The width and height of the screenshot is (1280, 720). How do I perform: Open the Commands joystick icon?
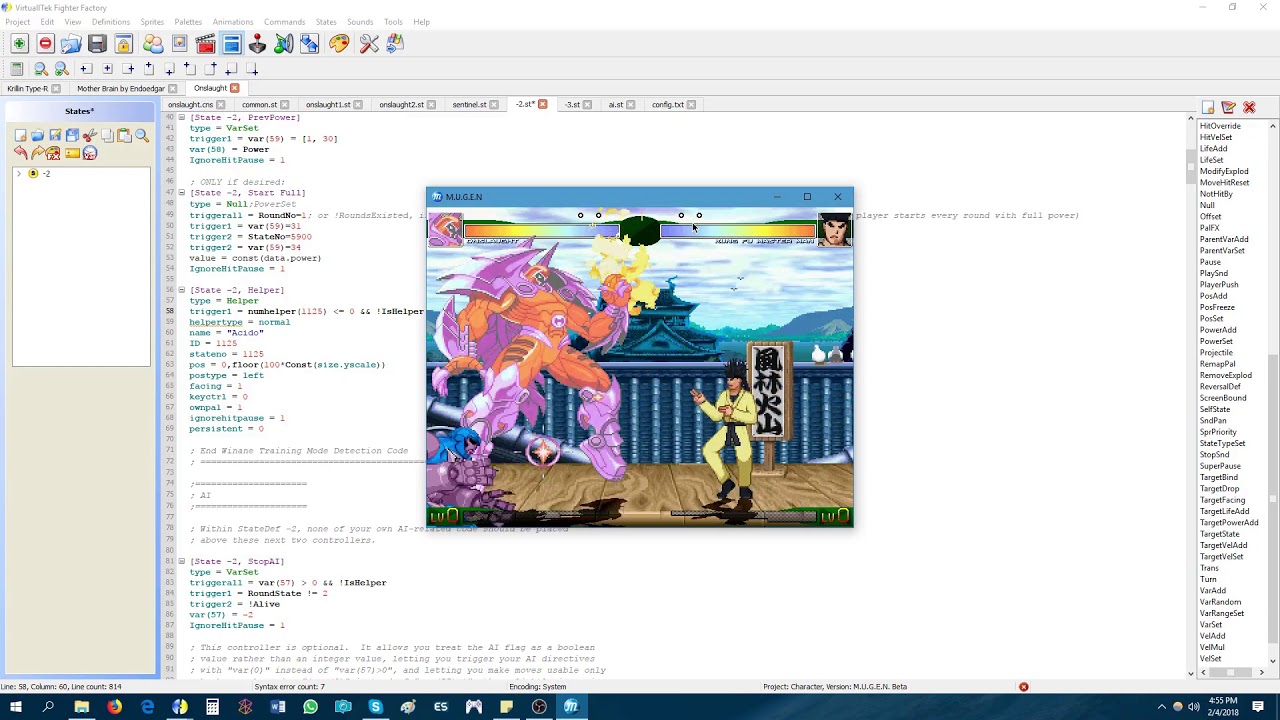(257, 43)
